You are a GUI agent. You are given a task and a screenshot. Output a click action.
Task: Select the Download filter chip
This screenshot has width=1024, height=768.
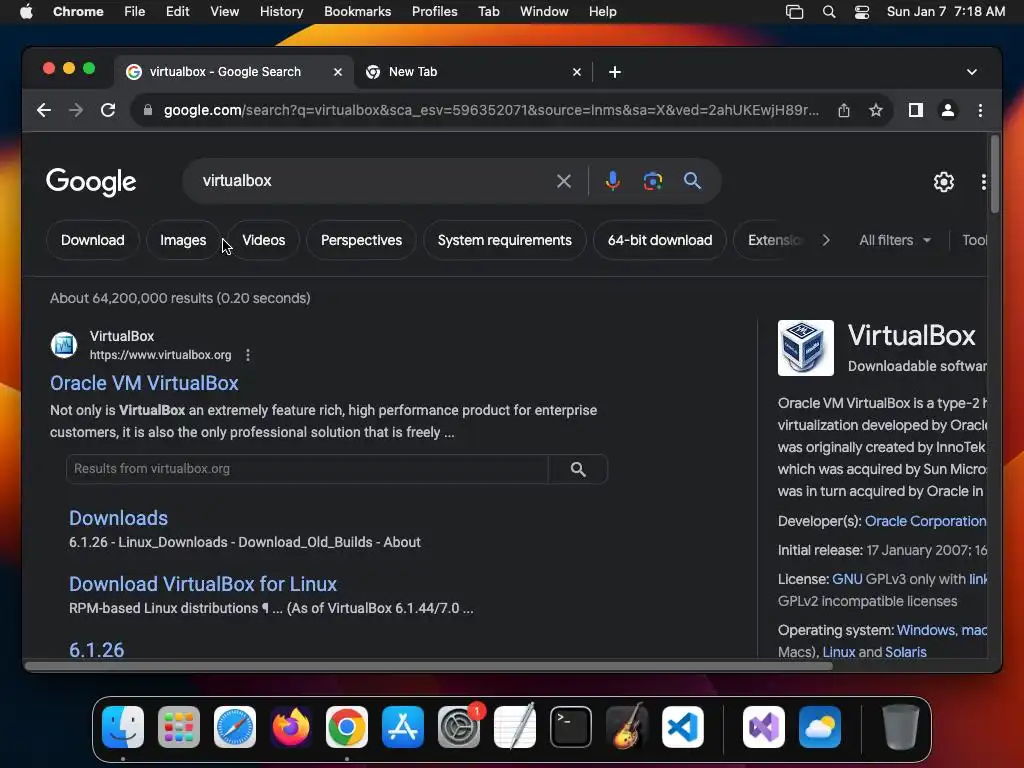93,240
